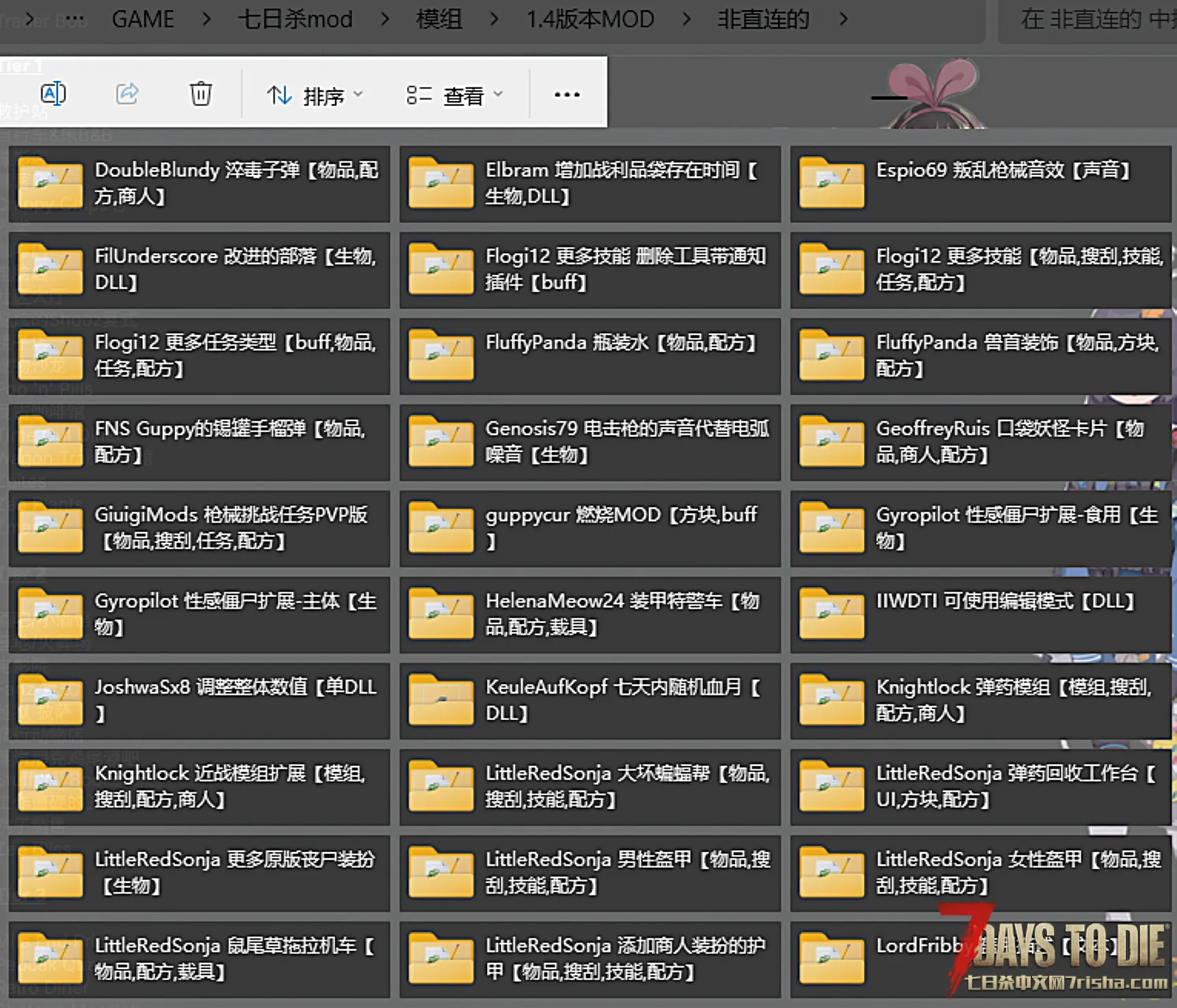Image resolution: width=1177 pixels, height=1008 pixels.
Task: Click LittleRedSonja 大坏蝙蝠帮 folder name
Action: tap(628, 786)
